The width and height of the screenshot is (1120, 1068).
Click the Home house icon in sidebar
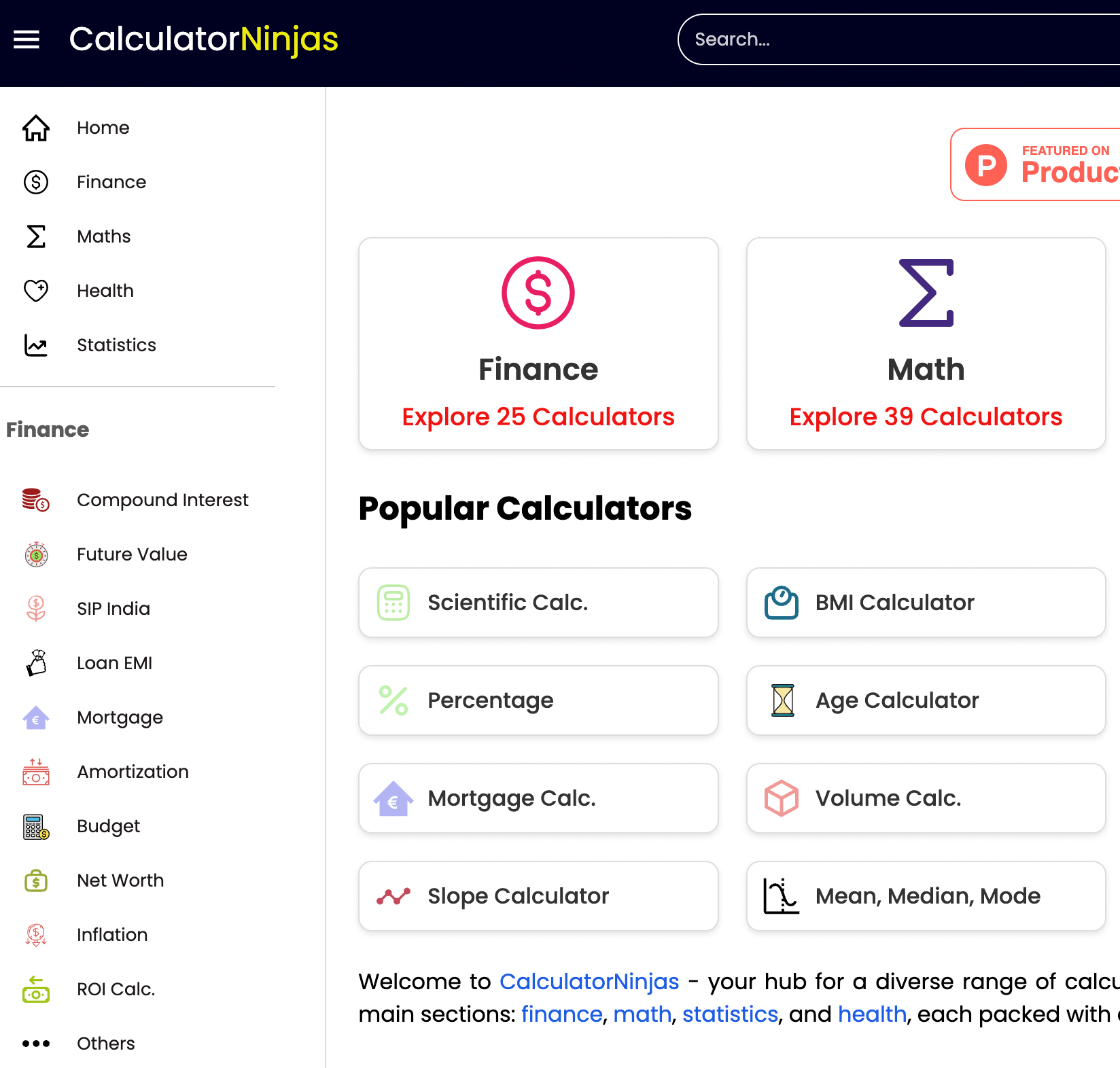pos(36,128)
